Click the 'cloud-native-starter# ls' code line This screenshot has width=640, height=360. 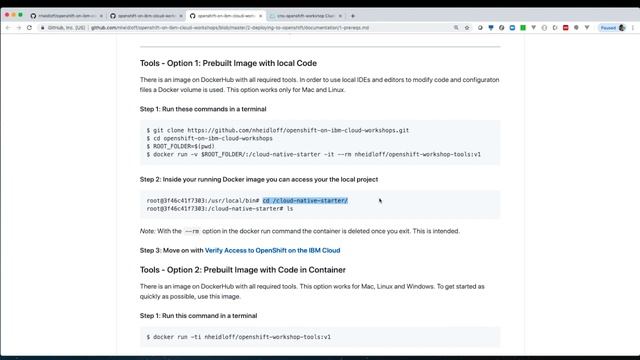click(x=220, y=209)
